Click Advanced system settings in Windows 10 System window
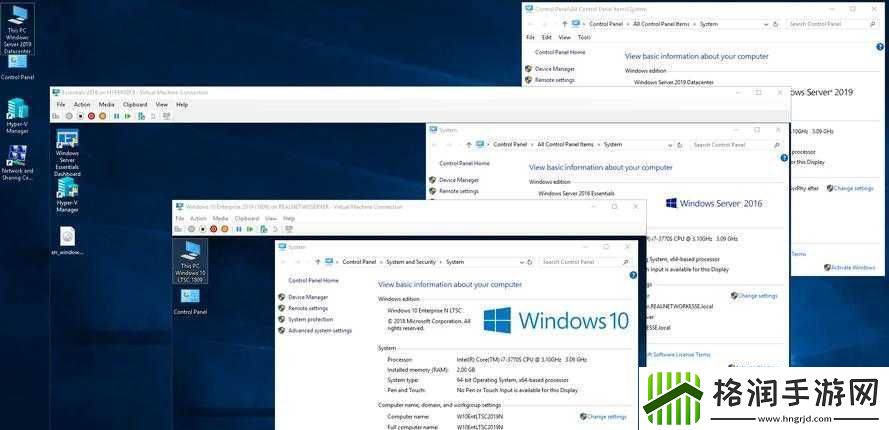889x430 pixels. (320, 330)
